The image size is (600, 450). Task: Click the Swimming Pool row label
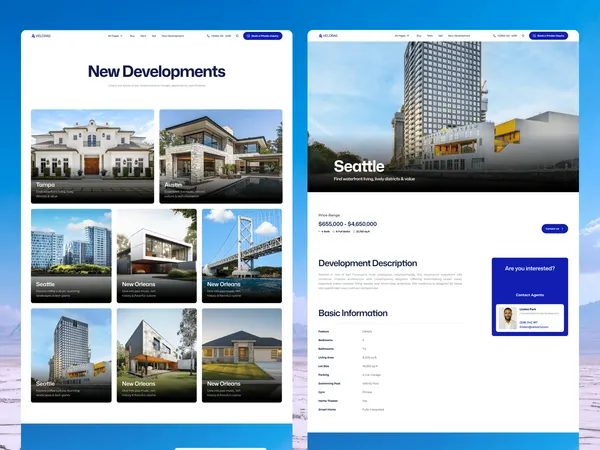(329, 383)
